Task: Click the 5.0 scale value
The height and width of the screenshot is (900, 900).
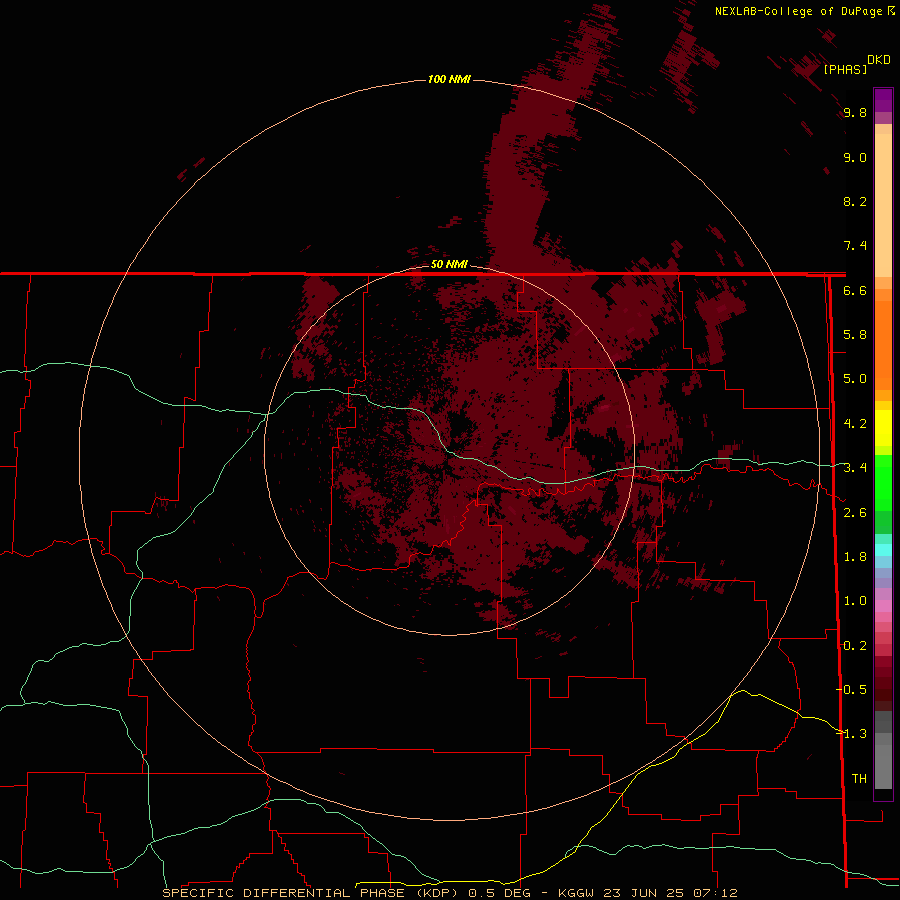Action: (x=855, y=379)
